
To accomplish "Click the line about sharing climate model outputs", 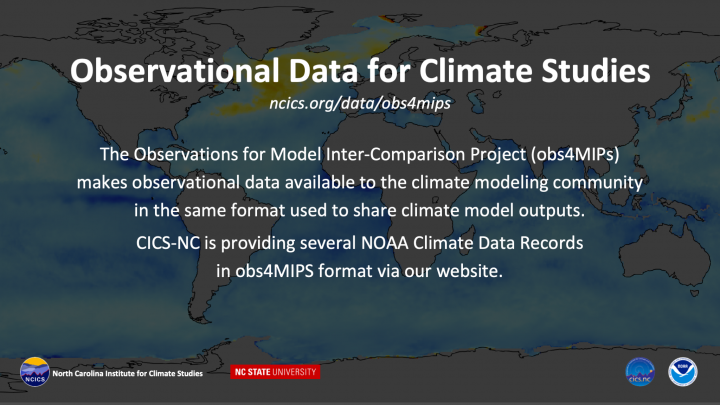I will click(x=360, y=210).
